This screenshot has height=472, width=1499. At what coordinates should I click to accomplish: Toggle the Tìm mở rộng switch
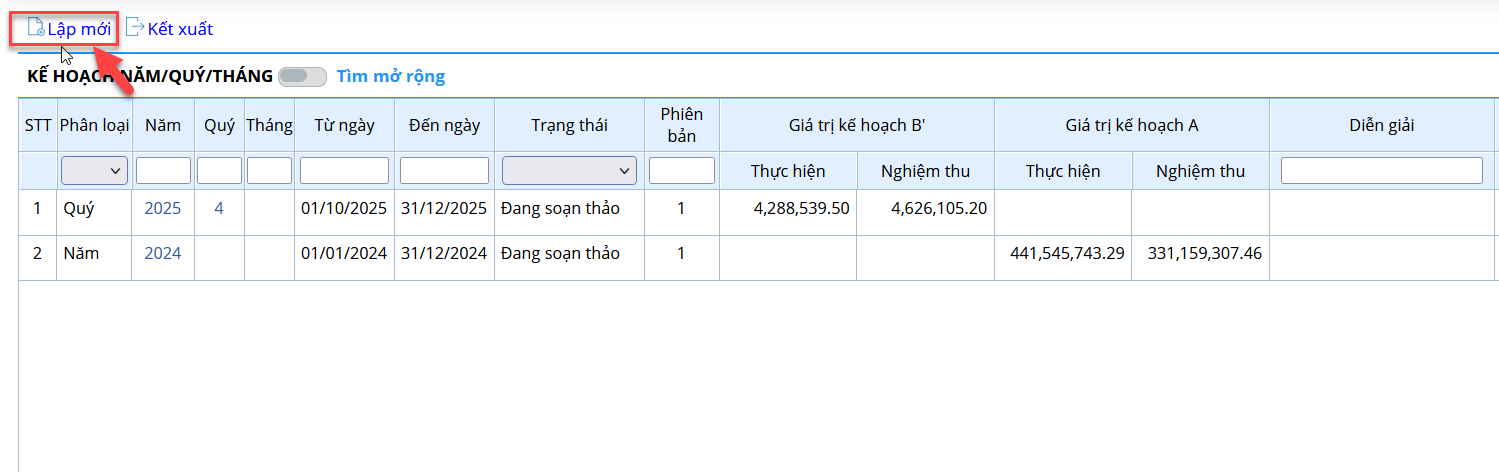(302, 76)
